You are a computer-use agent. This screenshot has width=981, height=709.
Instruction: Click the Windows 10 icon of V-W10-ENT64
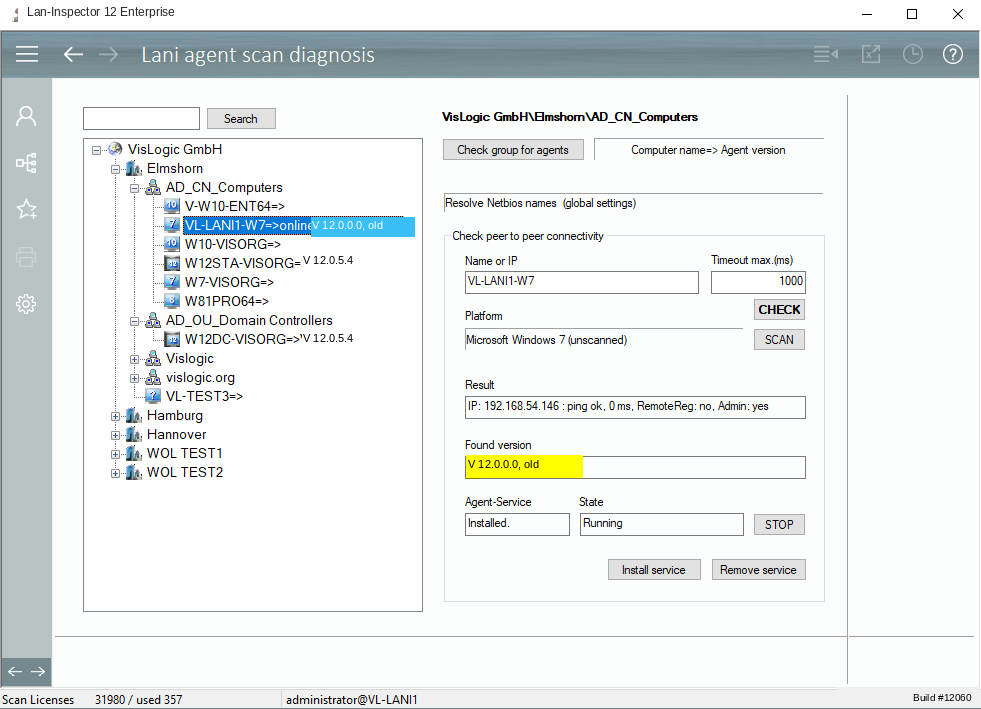[172, 206]
